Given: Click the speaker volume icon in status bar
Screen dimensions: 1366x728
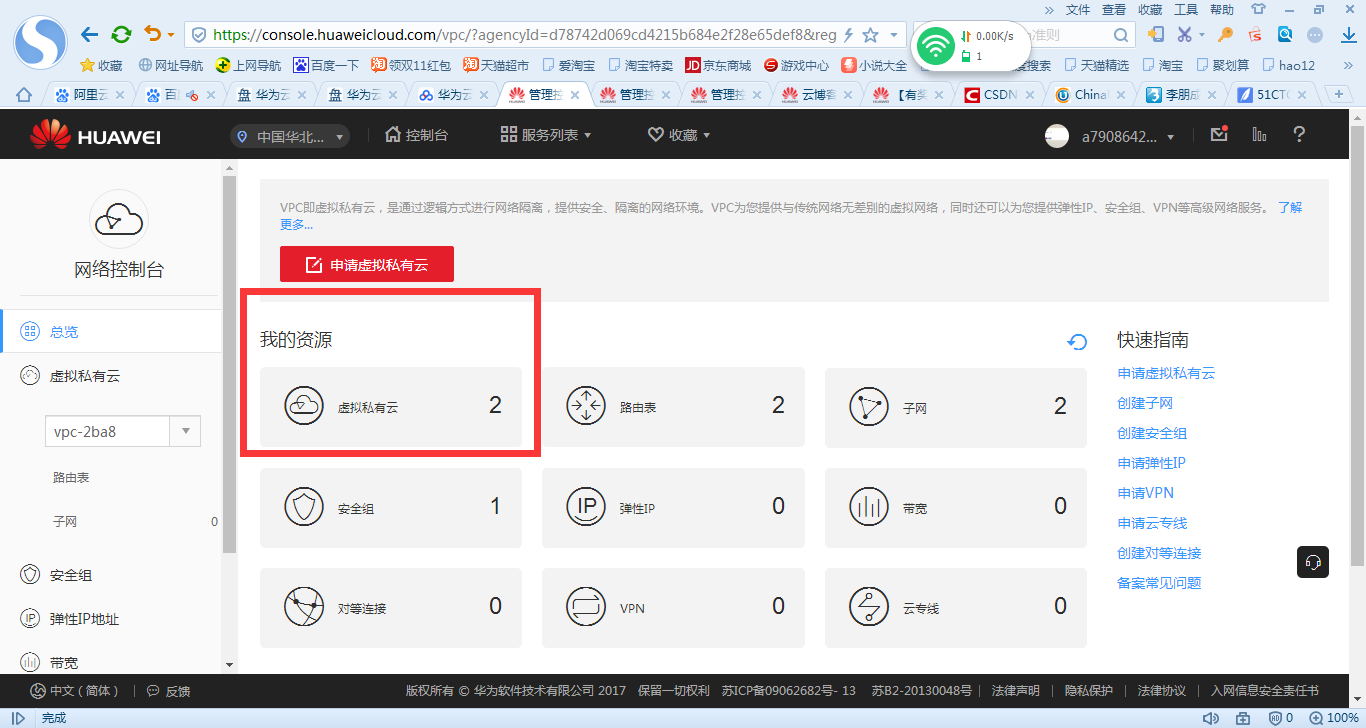Looking at the screenshot, I should pyautogui.click(x=1211, y=718).
